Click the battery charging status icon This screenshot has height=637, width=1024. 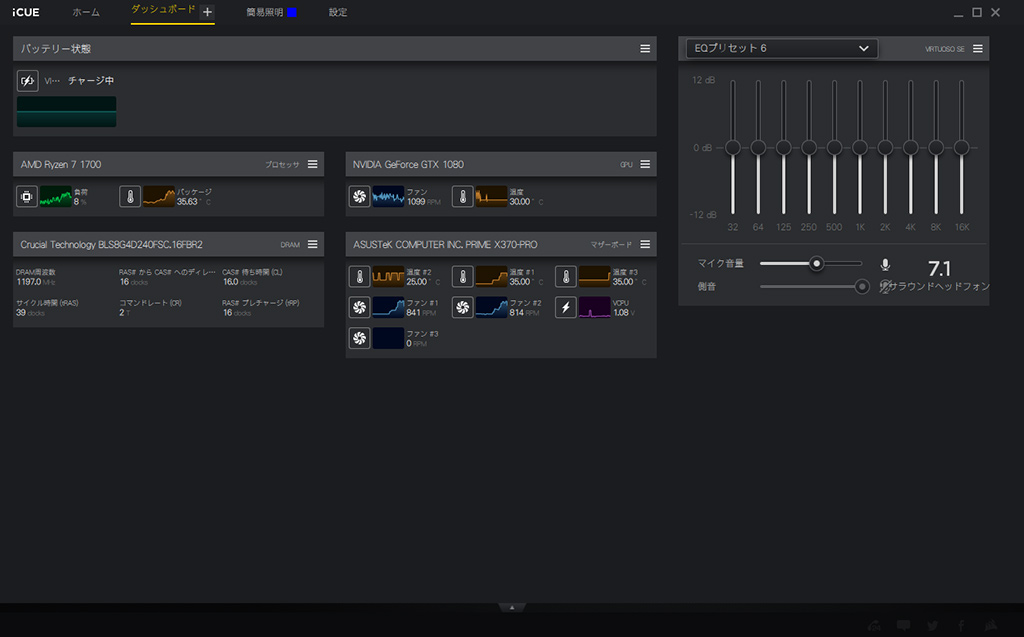point(28,81)
